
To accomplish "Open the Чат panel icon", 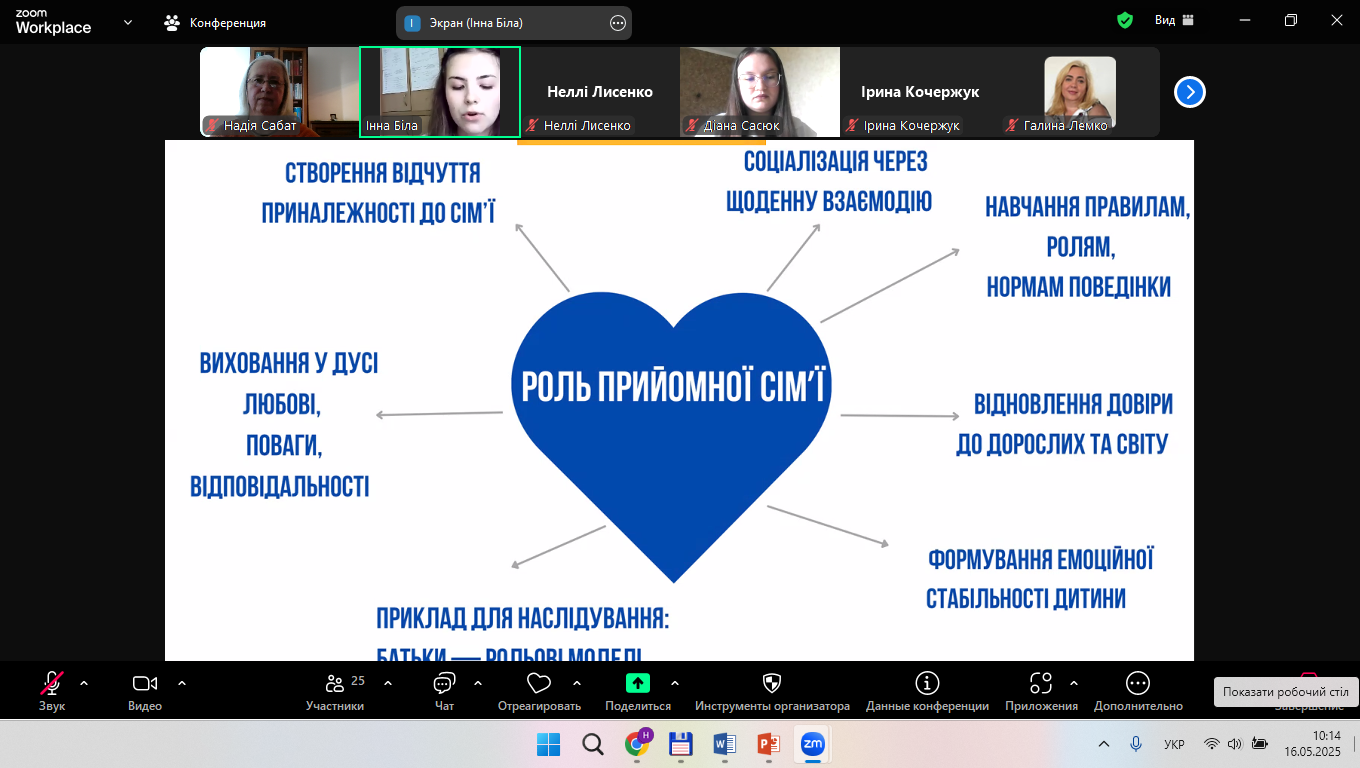I will 444,684.
